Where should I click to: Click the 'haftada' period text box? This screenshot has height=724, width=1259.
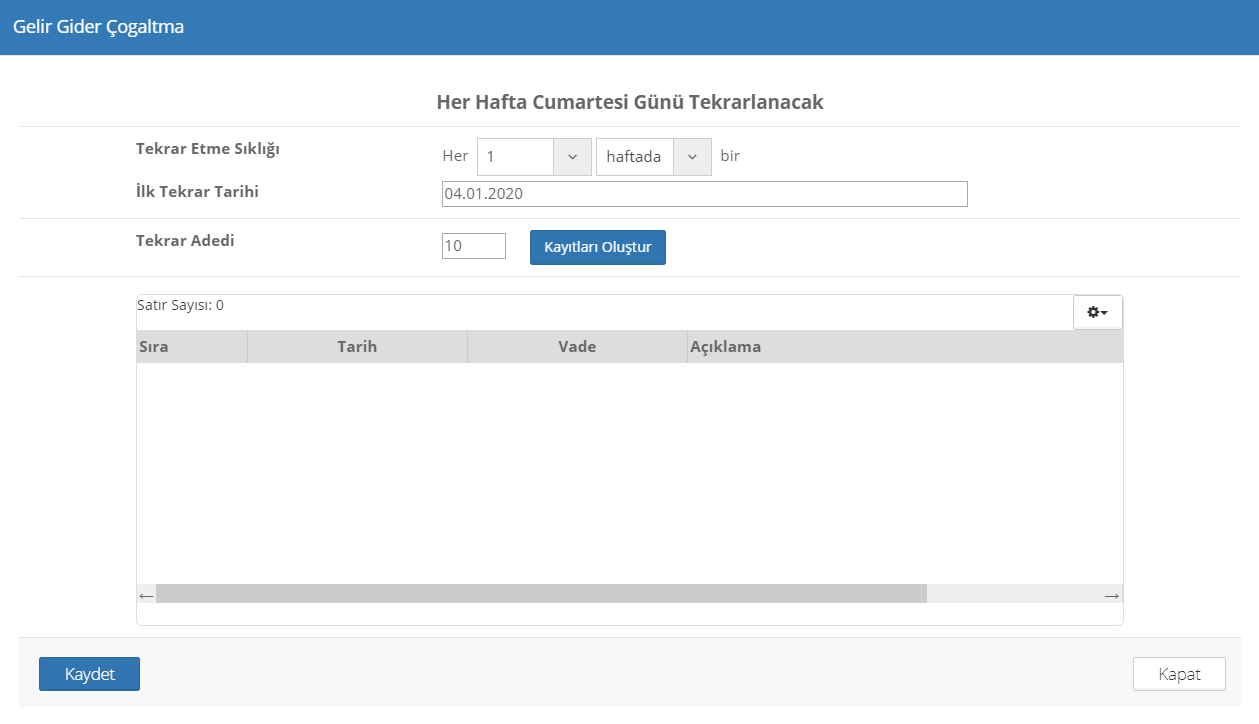coord(635,157)
